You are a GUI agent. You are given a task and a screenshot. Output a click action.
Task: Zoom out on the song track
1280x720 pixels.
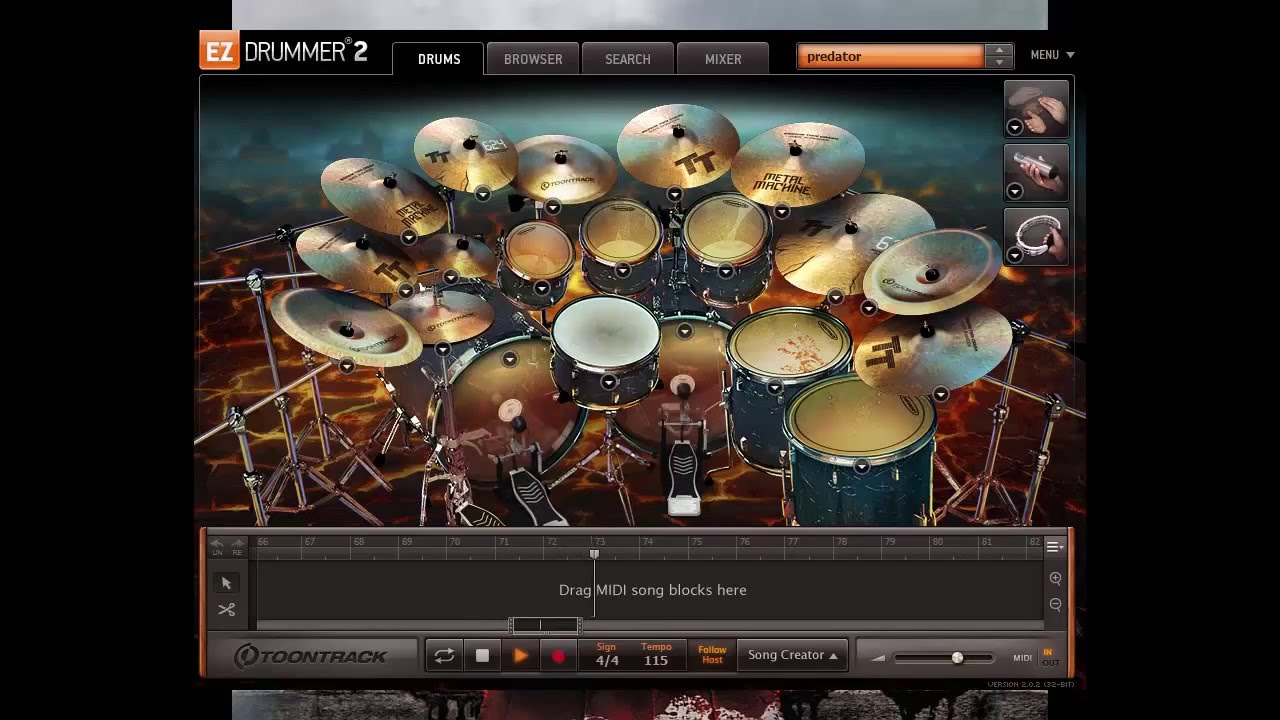[x=1055, y=604]
